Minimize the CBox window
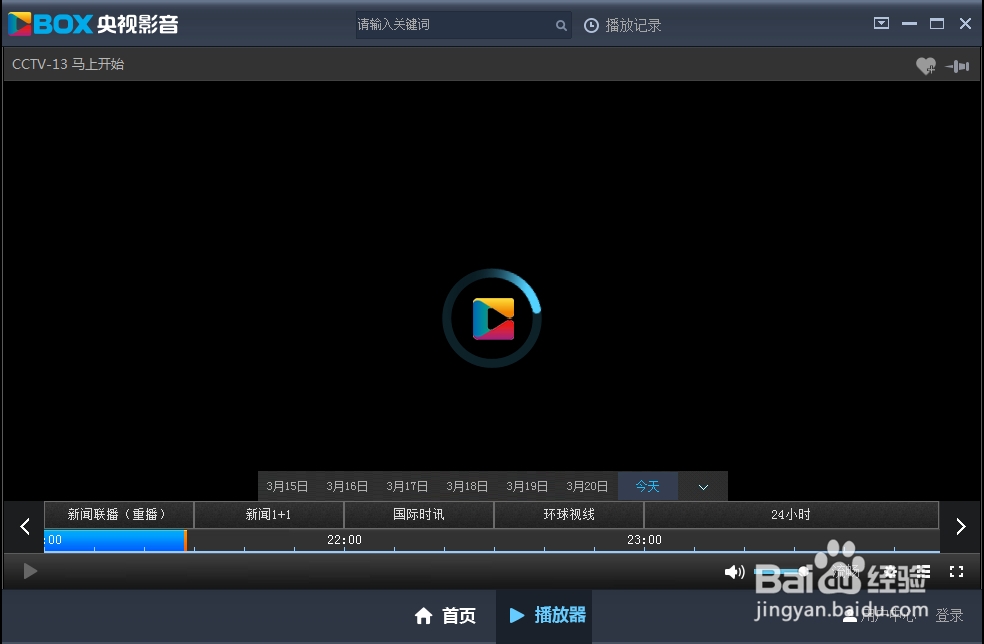984x644 pixels. click(x=909, y=24)
